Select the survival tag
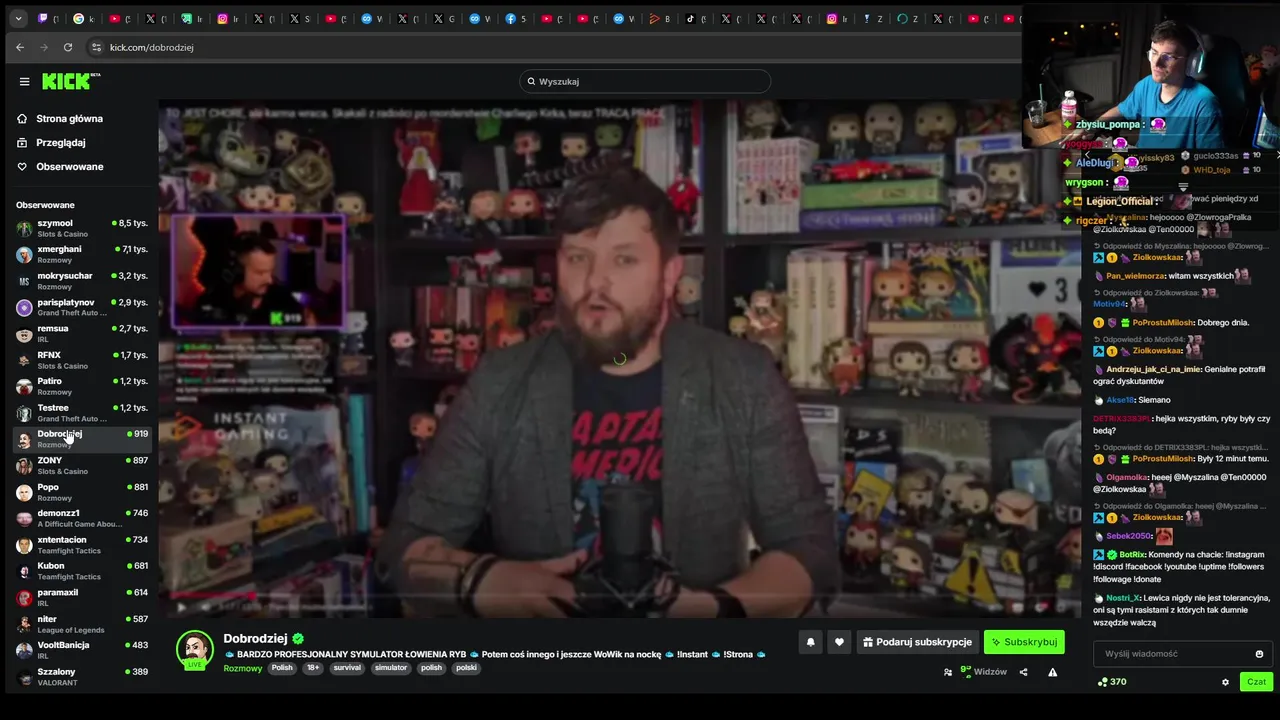The width and height of the screenshot is (1280, 720). (x=347, y=668)
